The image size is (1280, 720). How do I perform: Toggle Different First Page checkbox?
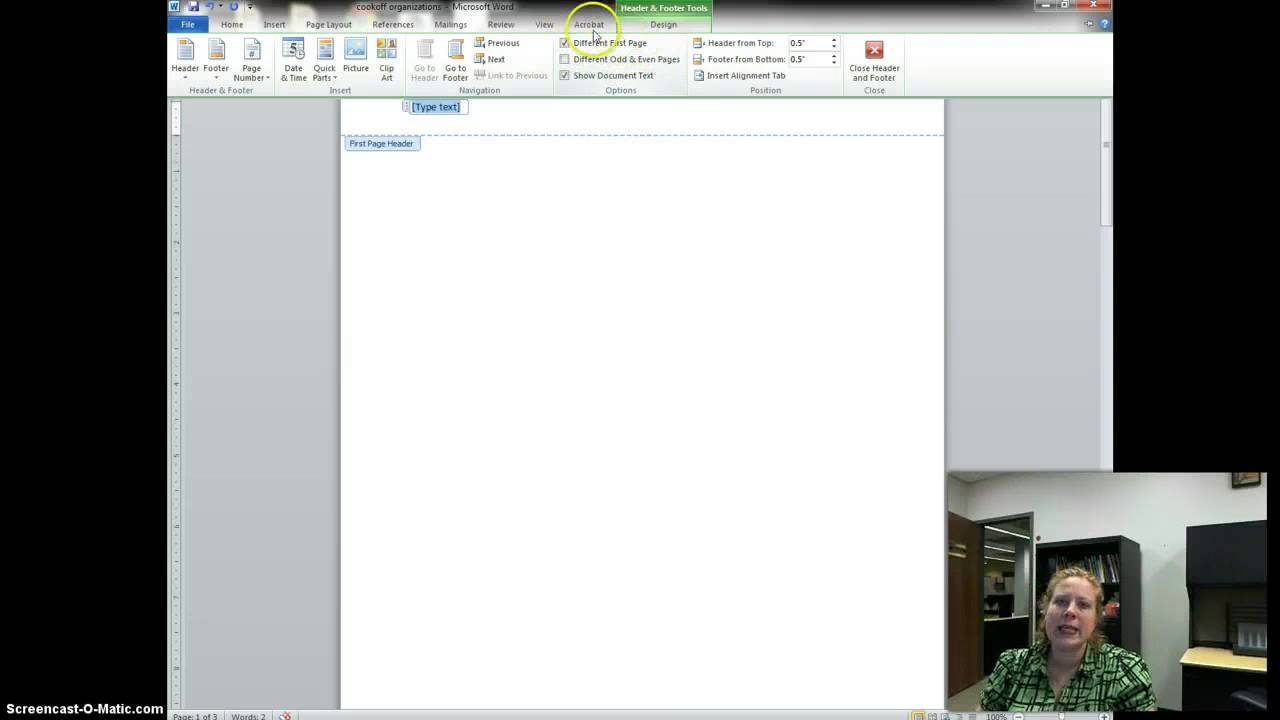tap(565, 43)
